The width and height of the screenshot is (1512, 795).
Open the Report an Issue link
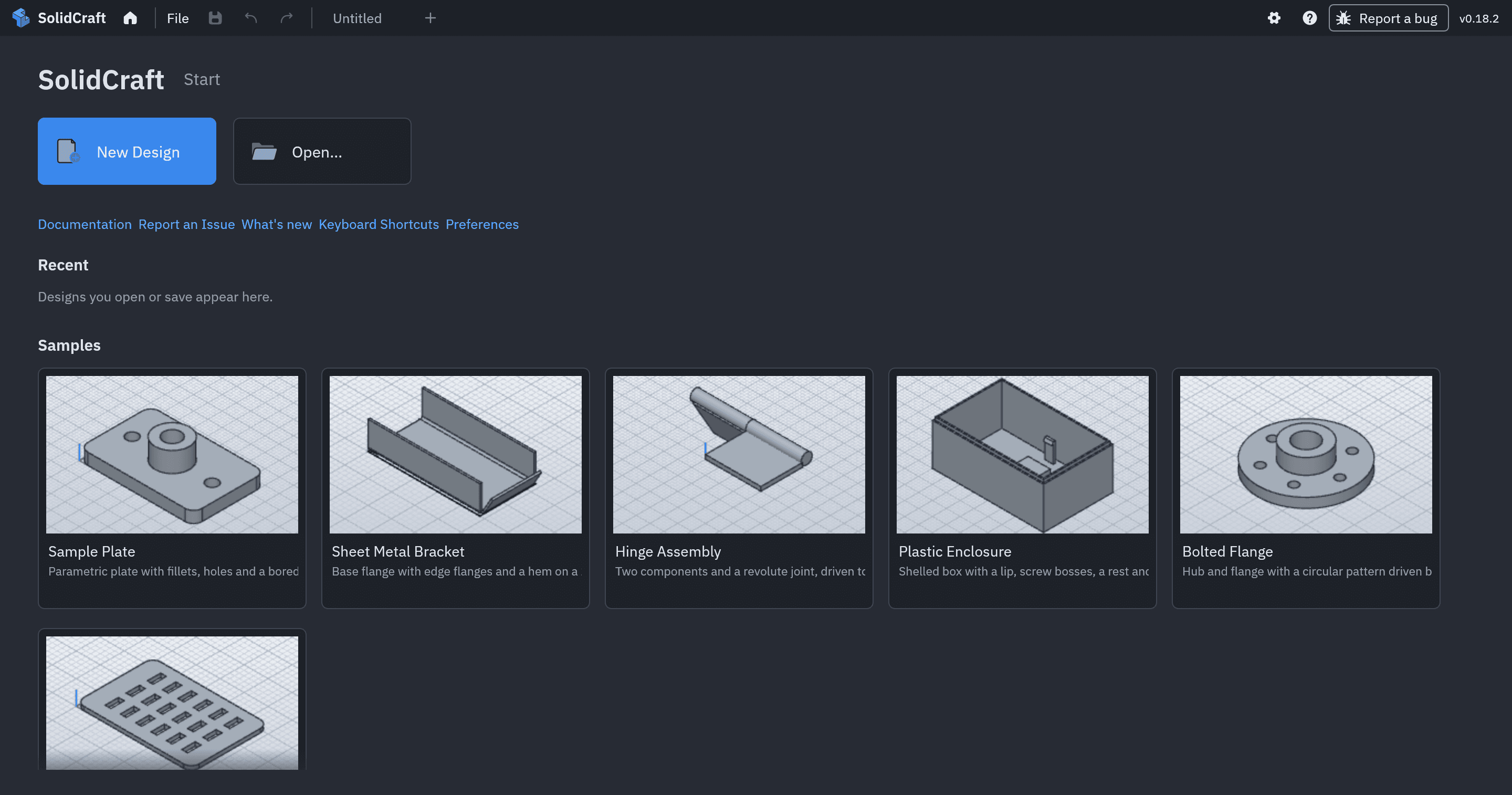pos(187,224)
